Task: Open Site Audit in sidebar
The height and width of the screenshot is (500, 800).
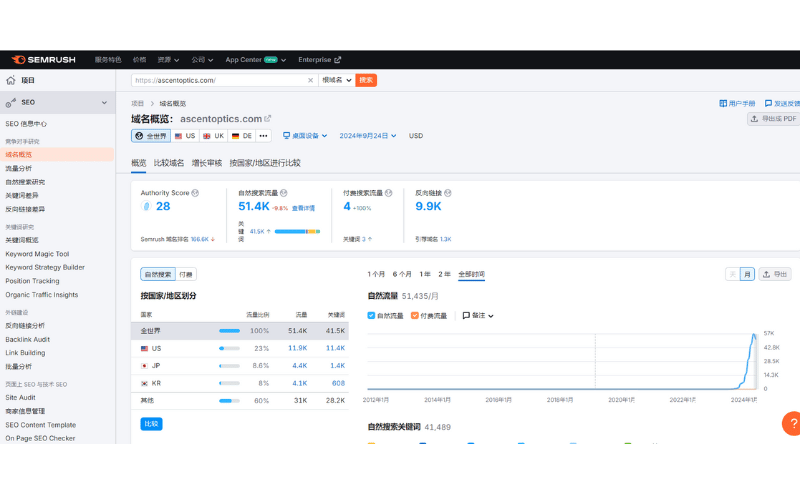Action: (20, 397)
